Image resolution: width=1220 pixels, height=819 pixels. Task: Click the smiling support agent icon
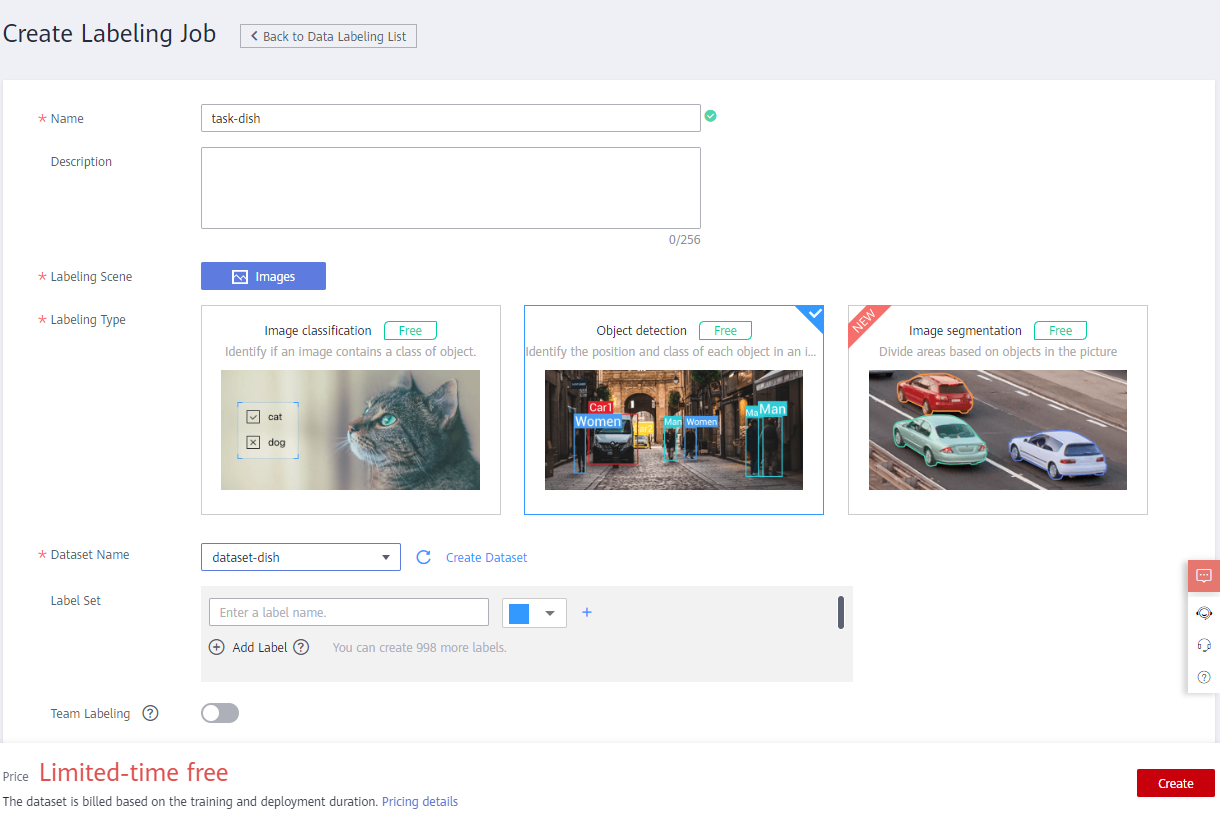pyautogui.click(x=1204, y=612)
